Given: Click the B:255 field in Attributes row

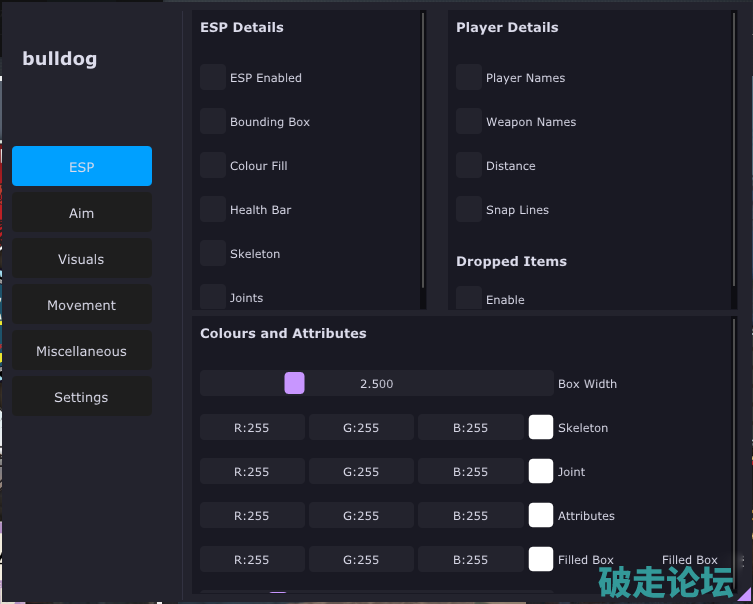Looking at the screenshot, I should 471,516.
